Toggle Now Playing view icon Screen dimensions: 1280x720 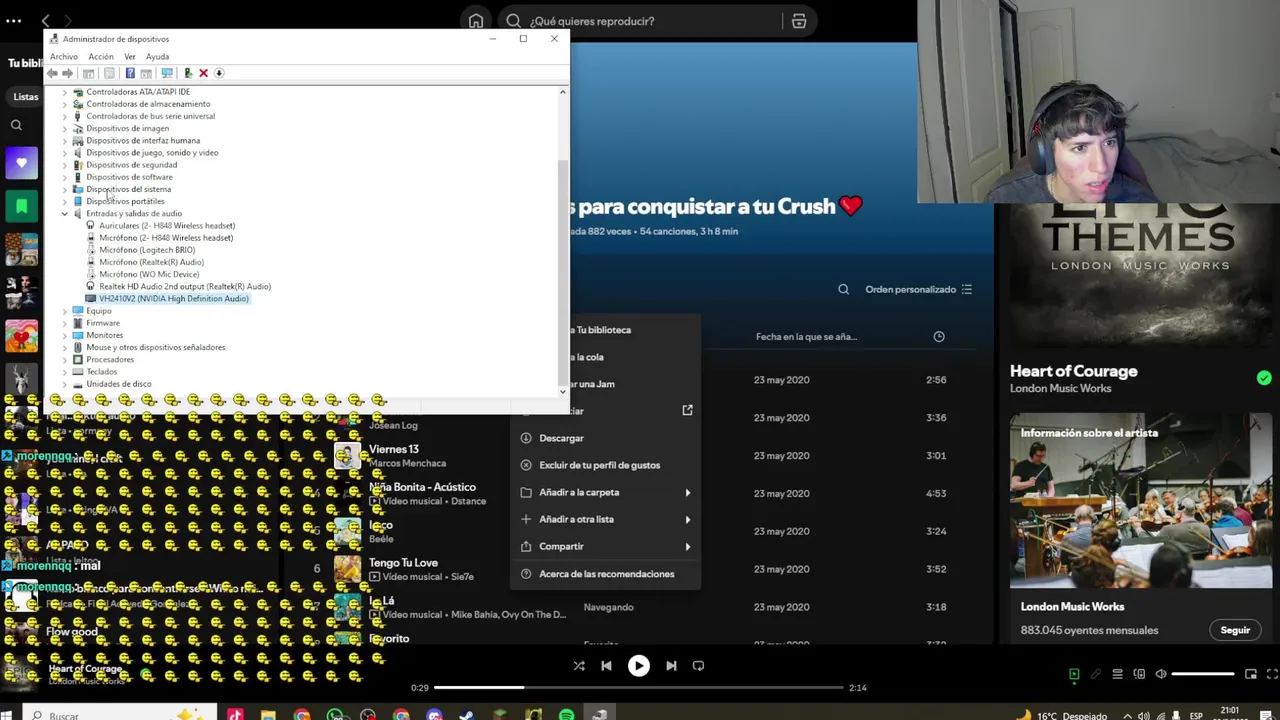click(1074, 674)
